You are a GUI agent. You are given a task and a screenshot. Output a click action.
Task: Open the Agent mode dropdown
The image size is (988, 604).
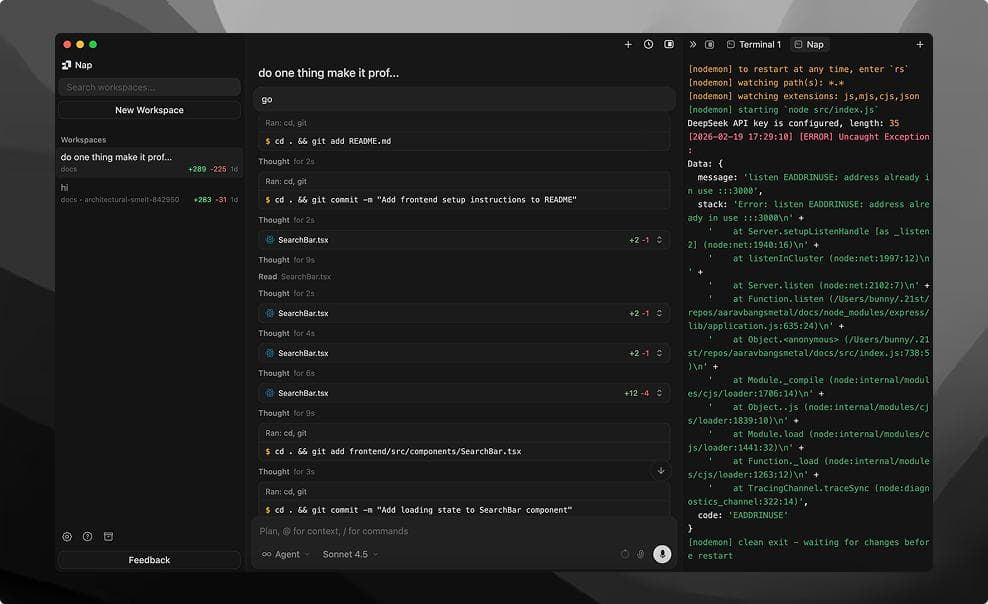286,554
